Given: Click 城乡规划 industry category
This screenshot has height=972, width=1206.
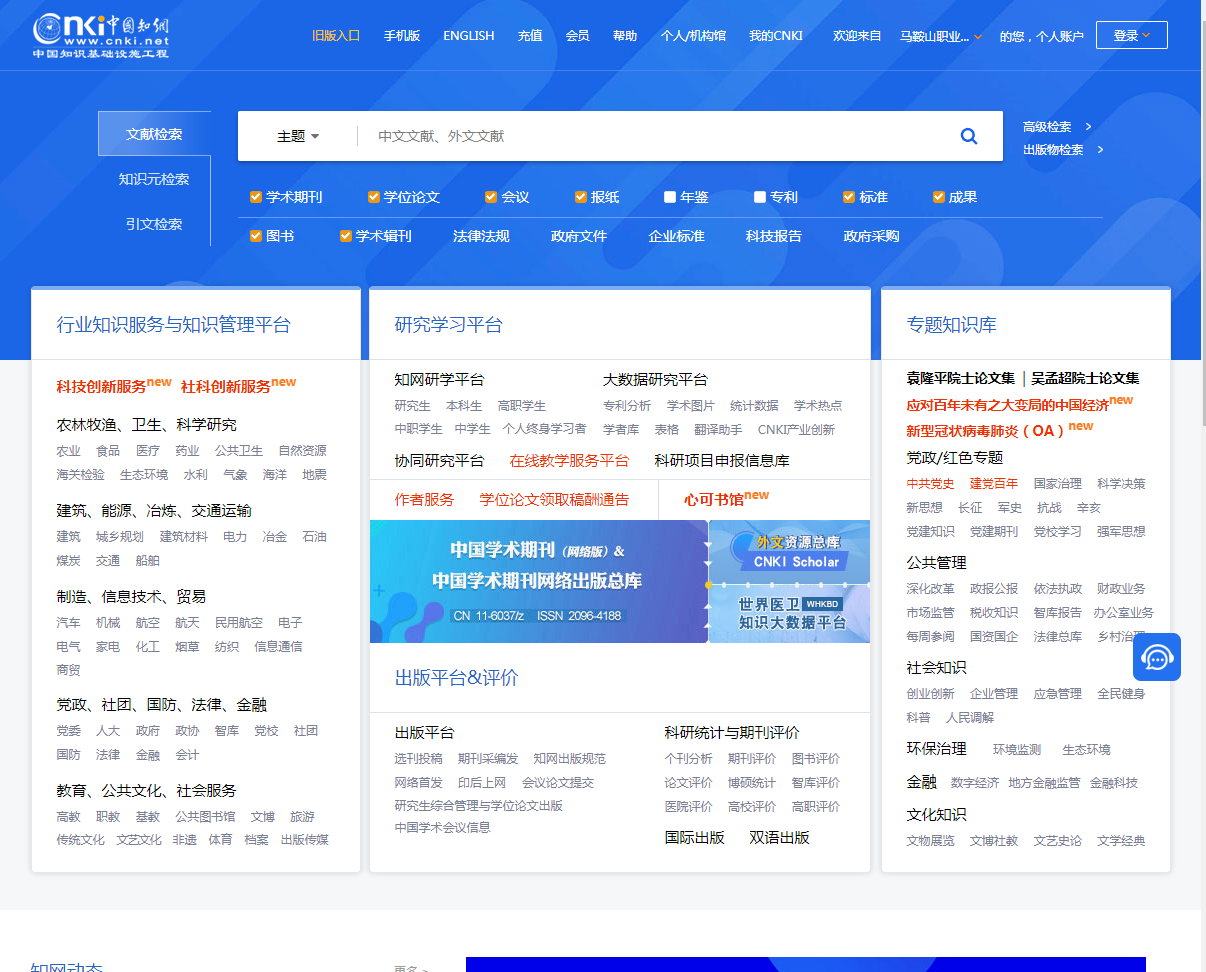Looking at the screenshot, I should tap(120, 536).
